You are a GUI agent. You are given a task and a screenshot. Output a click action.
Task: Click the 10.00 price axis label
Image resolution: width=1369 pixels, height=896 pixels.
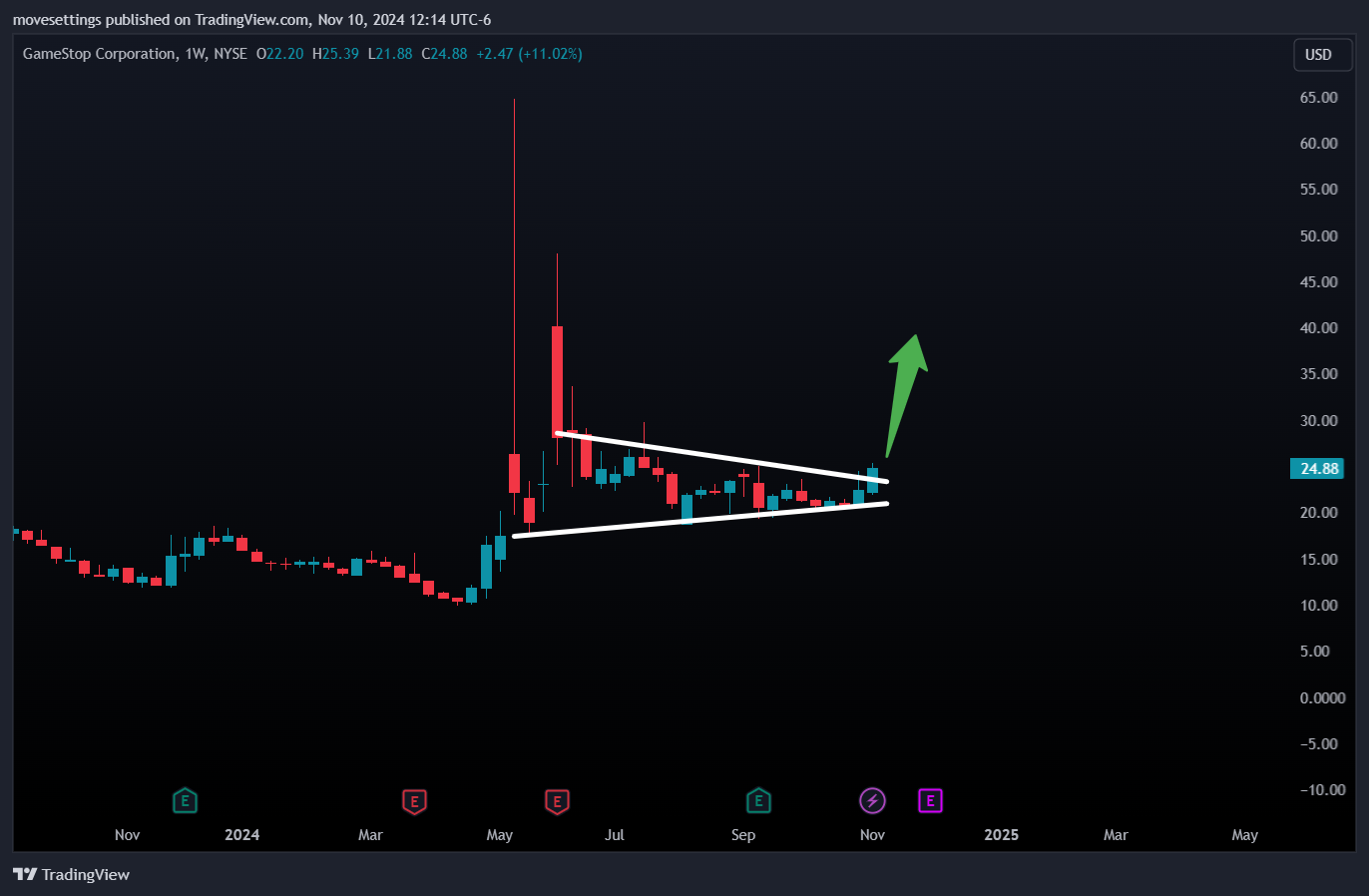(x=1318, y=605)
